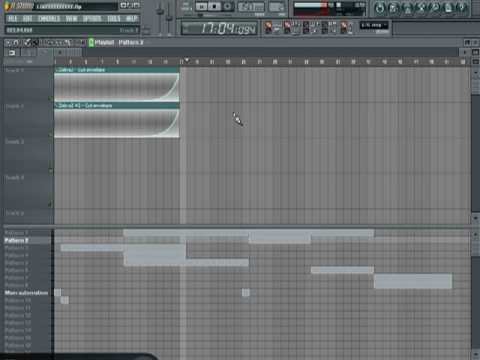Screen dimensions: 480x360
Task: Toggle mute switch for Track 3
Action: click(51, 170)
